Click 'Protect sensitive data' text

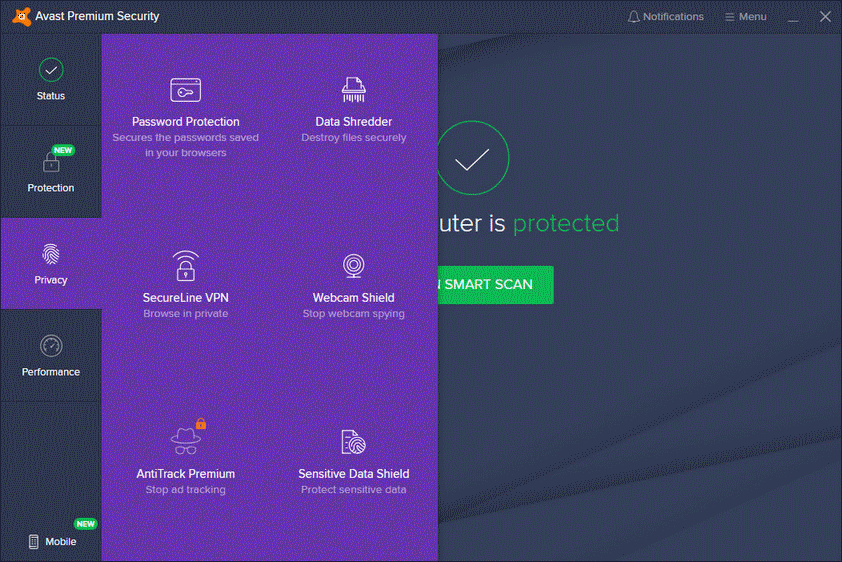(x=354, y=490)
